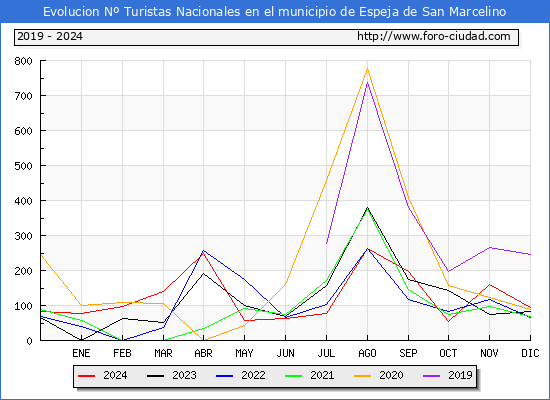Click the red 2024 legend color swatch
This screenshot has height=400, width=550.
87,376
